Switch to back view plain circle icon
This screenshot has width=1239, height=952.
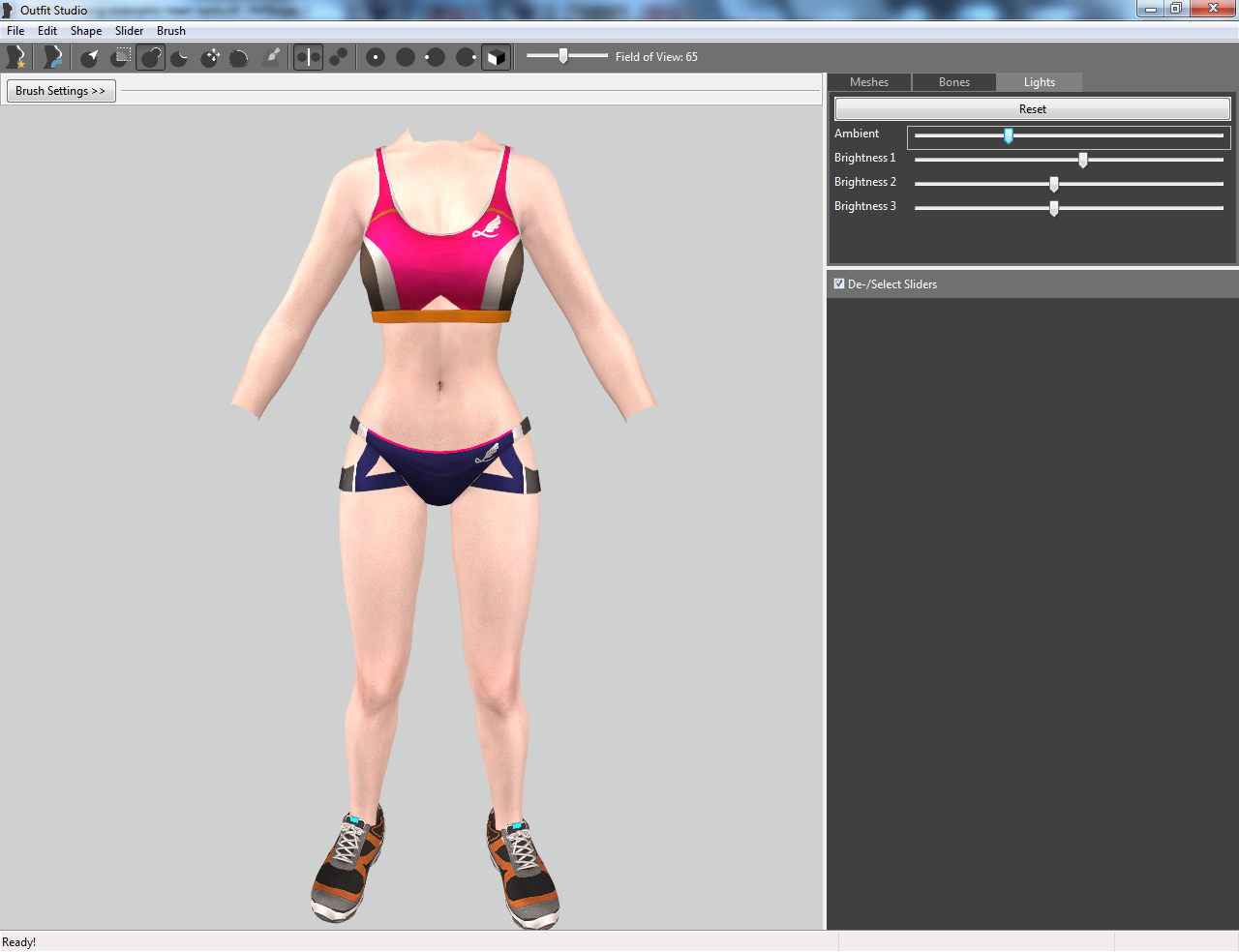(x=406, y=57)
